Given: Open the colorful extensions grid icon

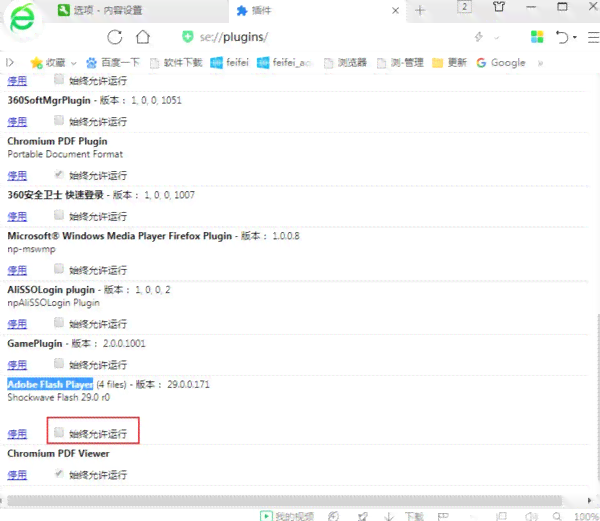Looking at the screenshot, I should 537,37.
